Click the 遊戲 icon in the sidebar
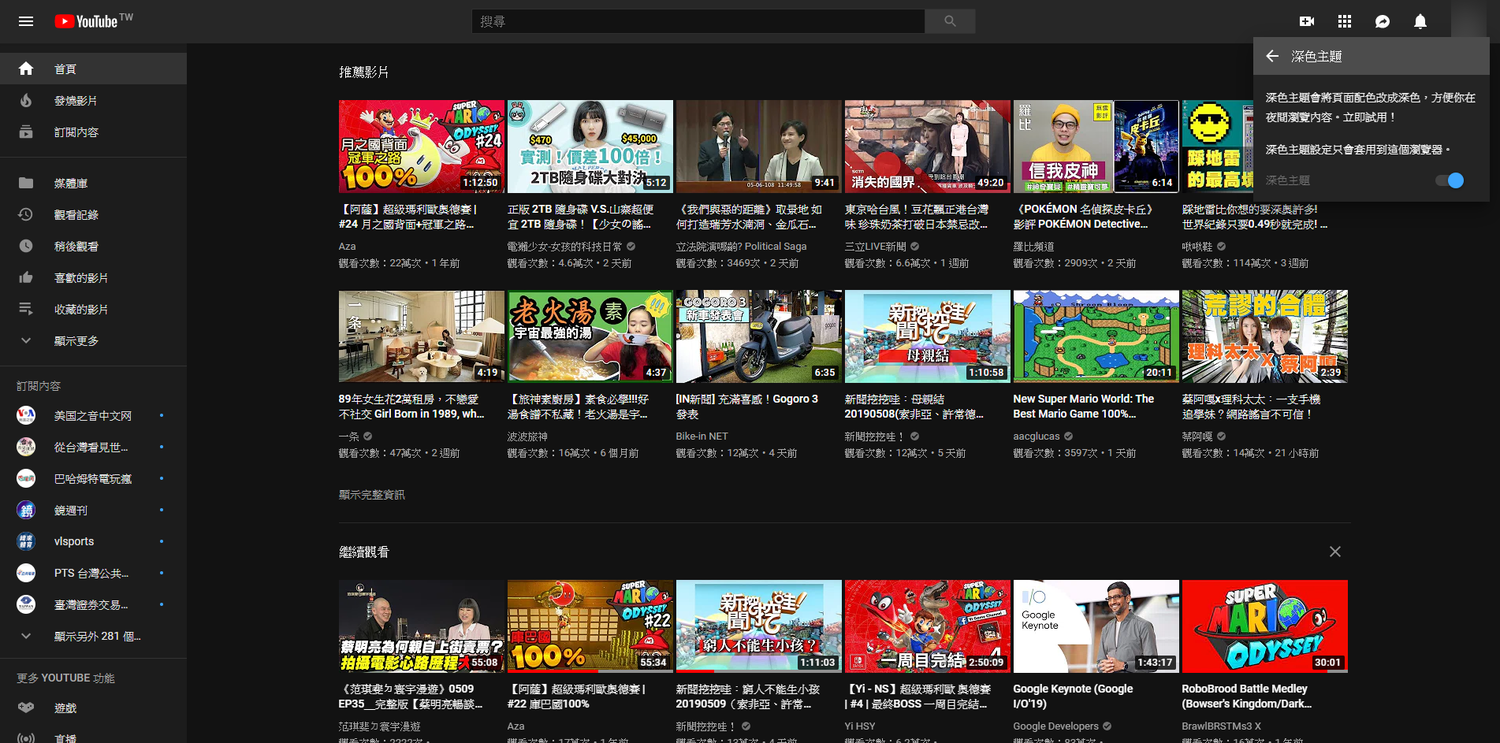 [x=26, y=708]
